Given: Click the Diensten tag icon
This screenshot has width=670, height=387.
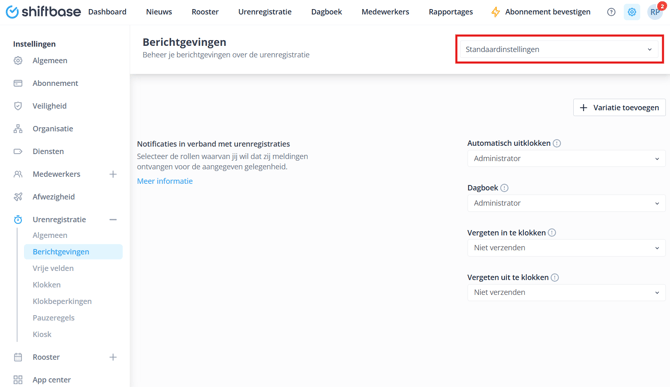Looking at the screenshot, I should click(x=18, y=151).
